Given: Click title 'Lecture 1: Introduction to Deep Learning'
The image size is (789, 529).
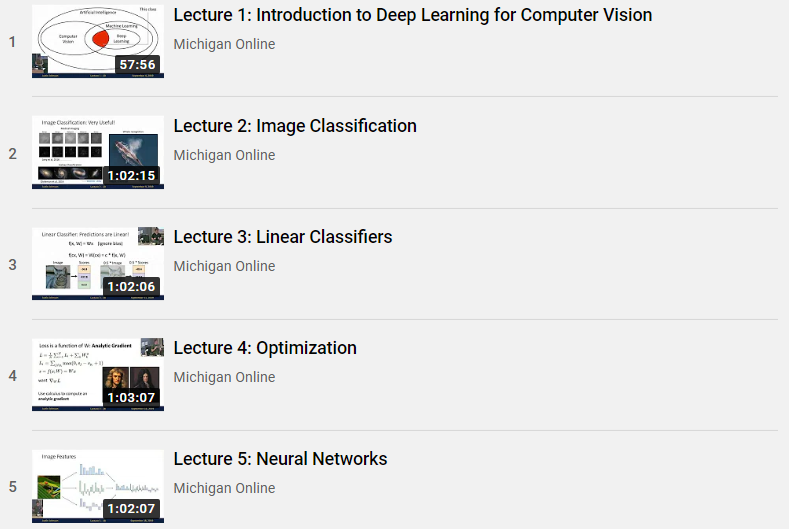Looking at the screenshot, I should 412,15.
